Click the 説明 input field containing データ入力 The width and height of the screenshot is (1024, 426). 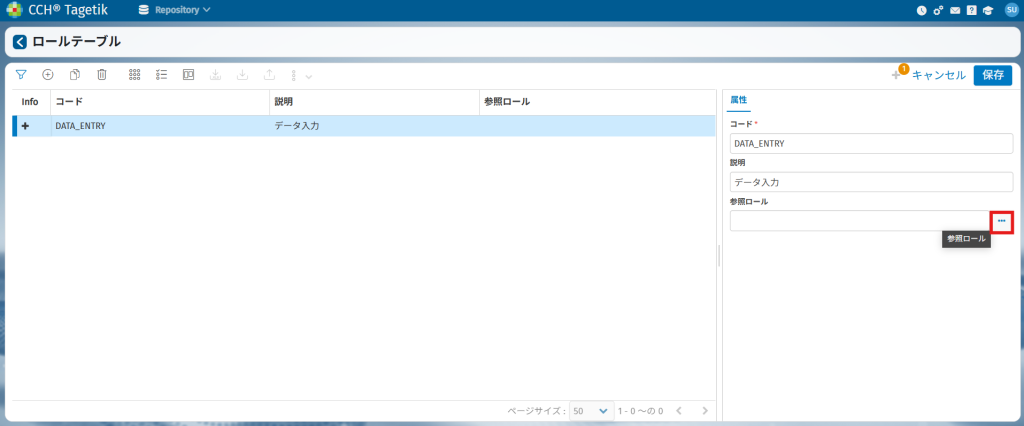[x=871, y=182]
